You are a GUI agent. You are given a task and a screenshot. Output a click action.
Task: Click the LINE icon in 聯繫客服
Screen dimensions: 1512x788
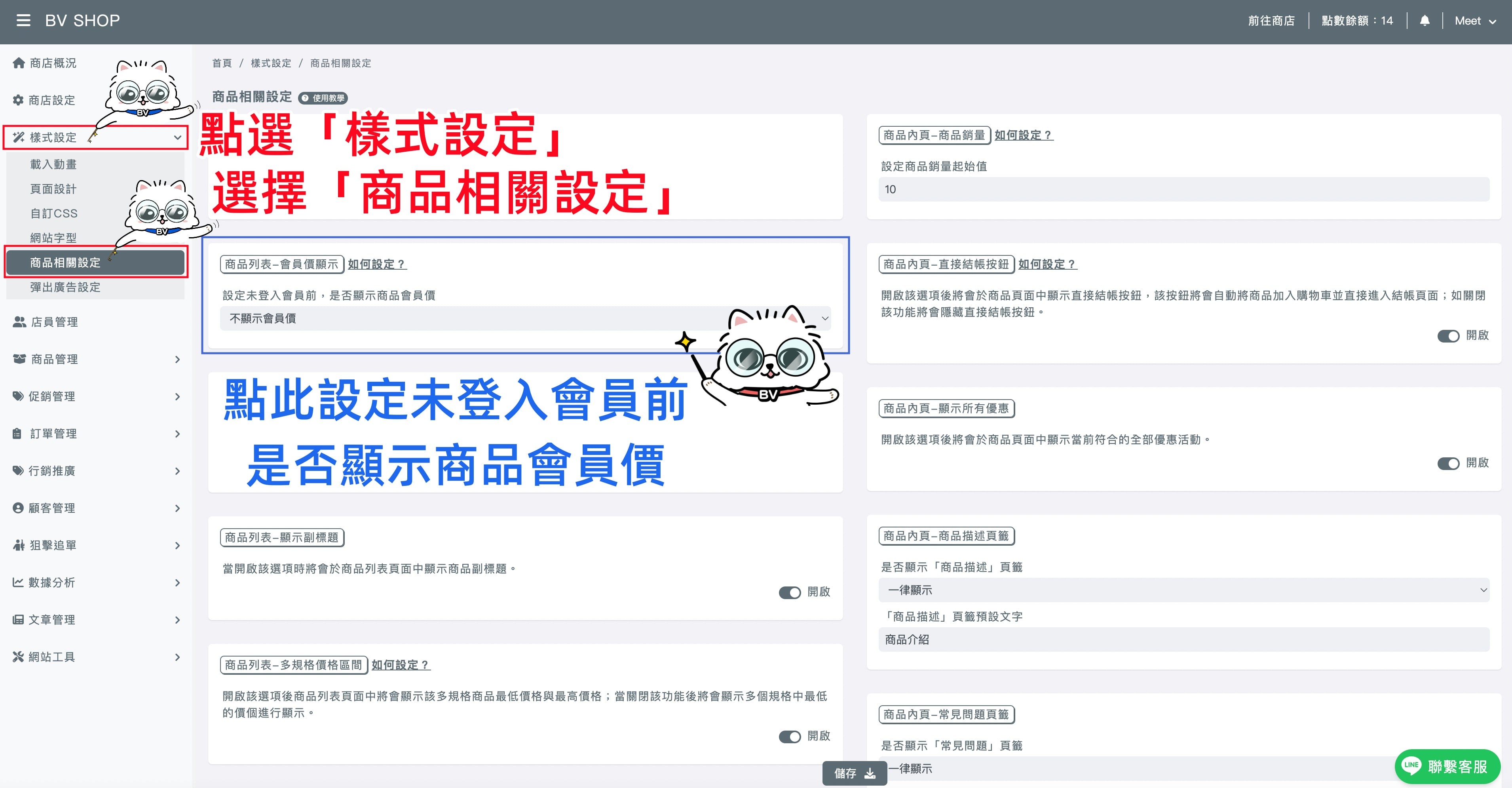tap(1411, 766)
